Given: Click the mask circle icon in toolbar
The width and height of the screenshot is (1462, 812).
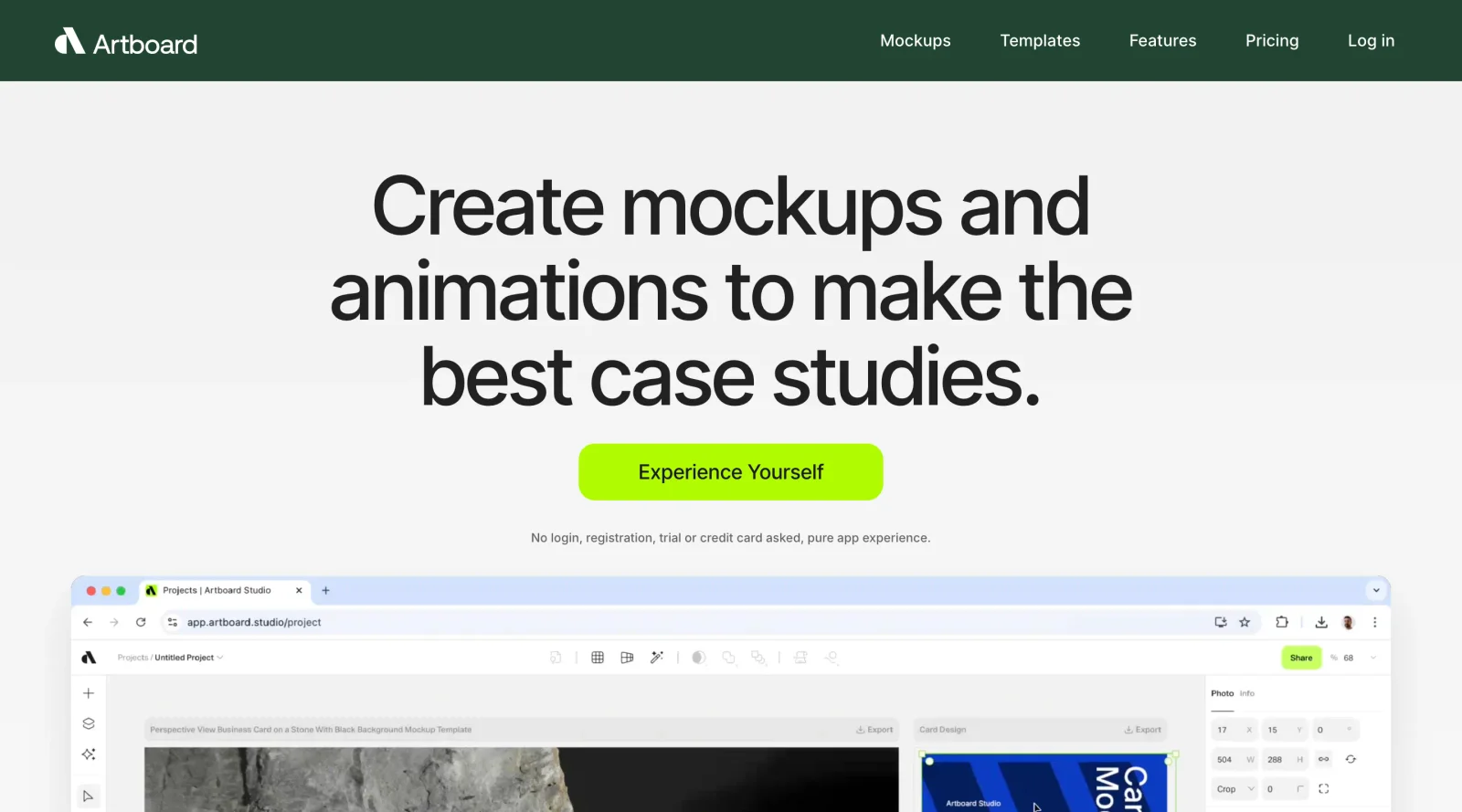Looking at the screenshot, I should tap(699, 658).
